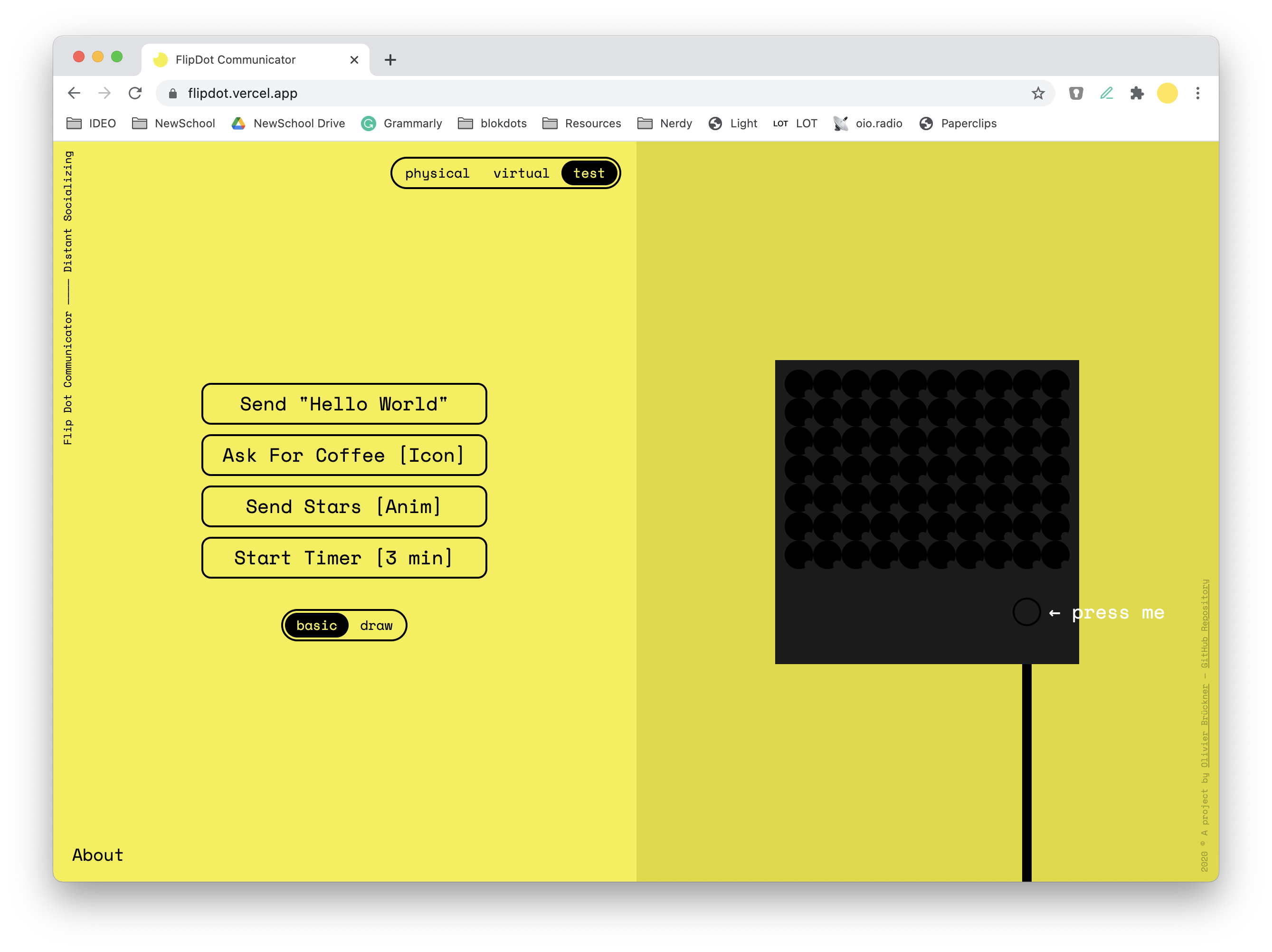Open the LOT bookmark
The width and height of the screenshot is (1272, 952).
tap(795, 124)
